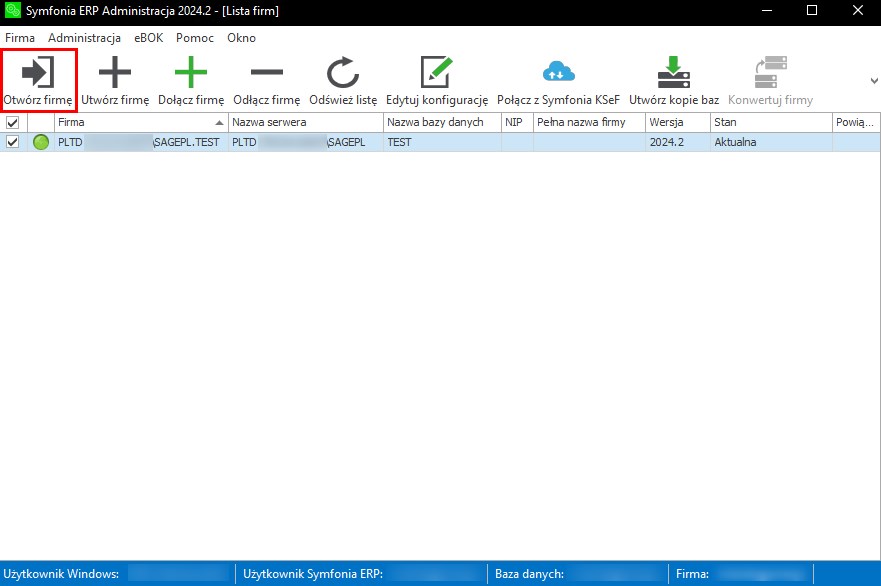Click the server name cell ending in SAGEPL
This screenshot has width=881, height=586.
[x=306, y=142]
